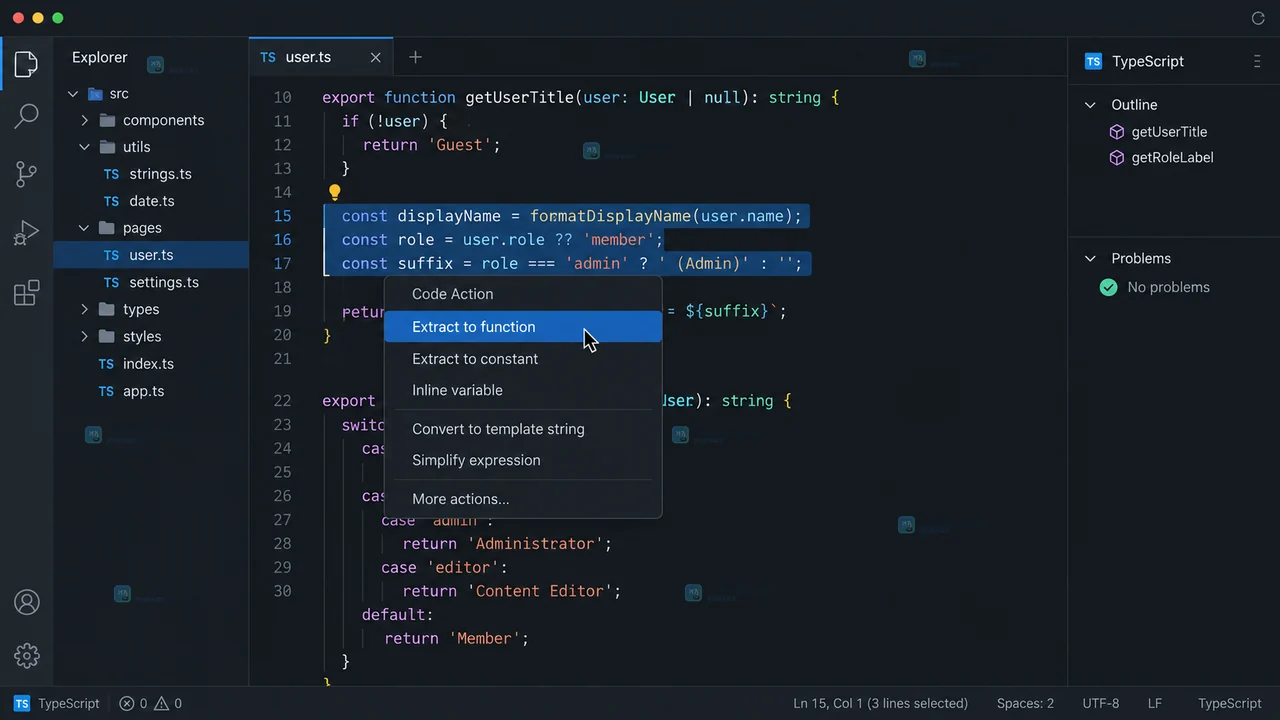Open the TypeScript panel more options menu
1280x720 pixels.
(x=1257, y=61)
